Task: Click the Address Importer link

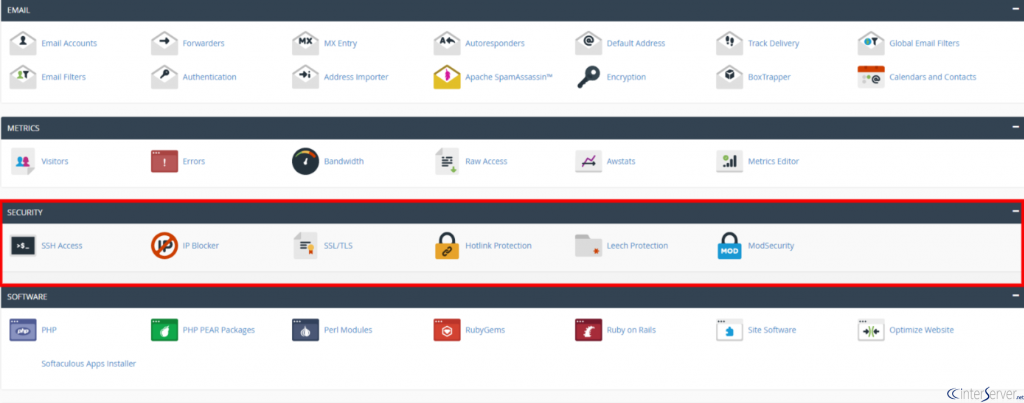Action: (356, 76)
